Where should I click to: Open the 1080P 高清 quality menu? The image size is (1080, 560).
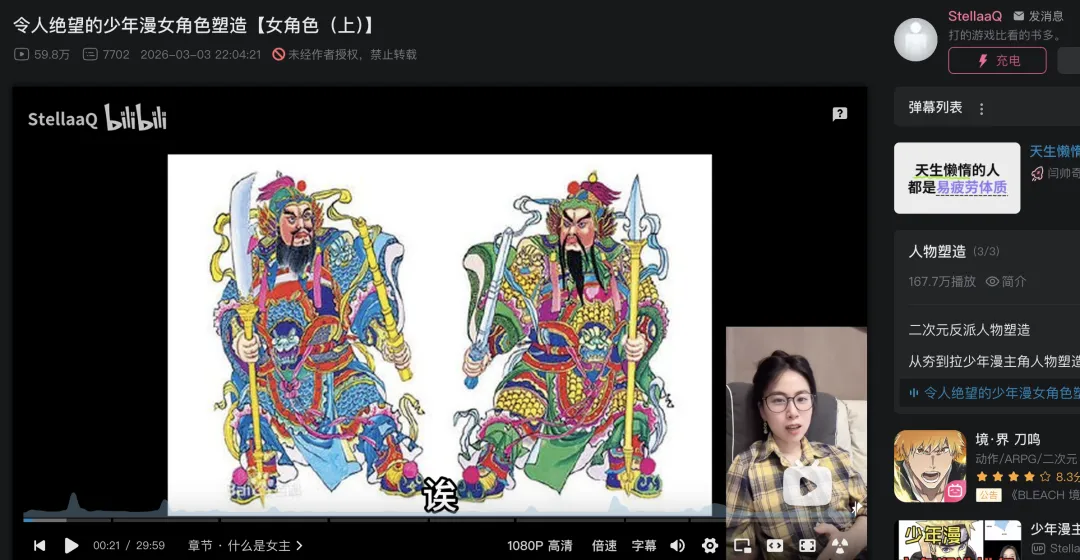tap(539, 546)
